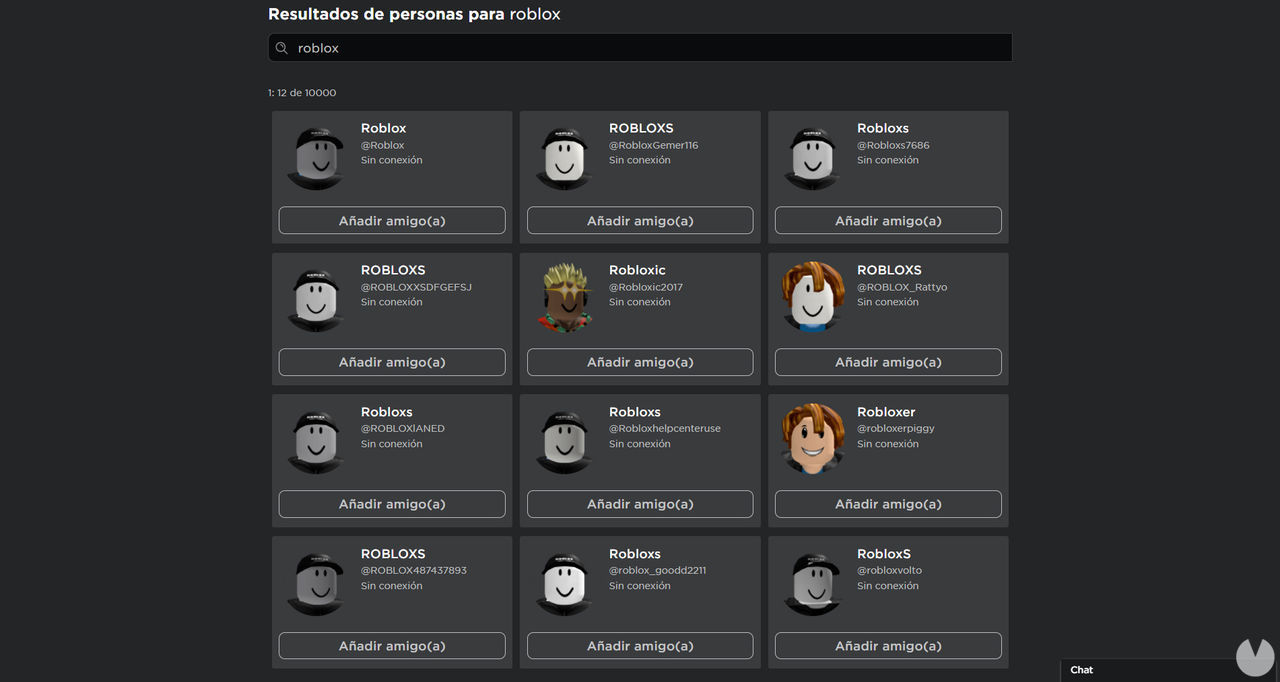This screenshot has height=682, width=1280.
Task: Click the search magnifier icon
Action: 282,48
